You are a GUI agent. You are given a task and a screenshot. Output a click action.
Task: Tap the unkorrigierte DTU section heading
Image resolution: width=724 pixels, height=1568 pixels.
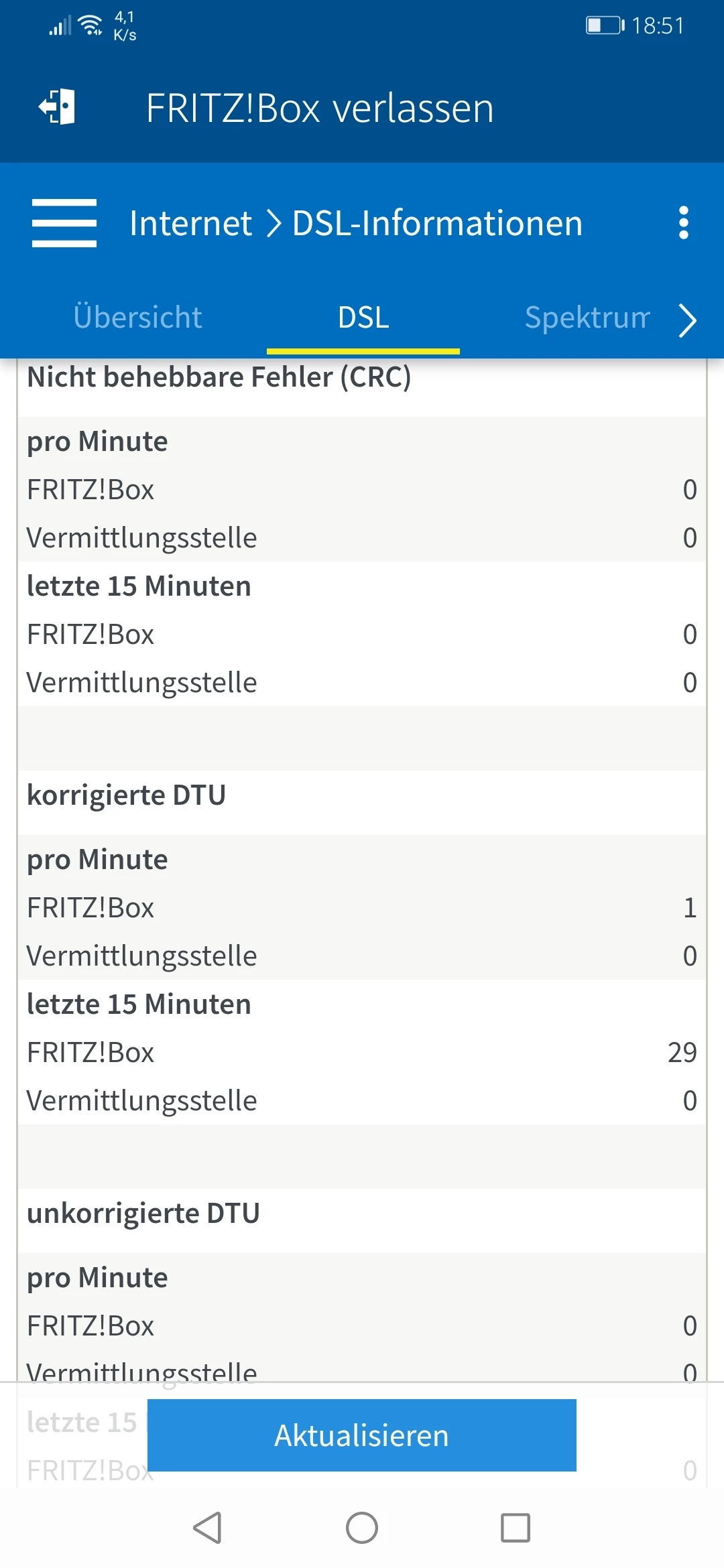143,1214
